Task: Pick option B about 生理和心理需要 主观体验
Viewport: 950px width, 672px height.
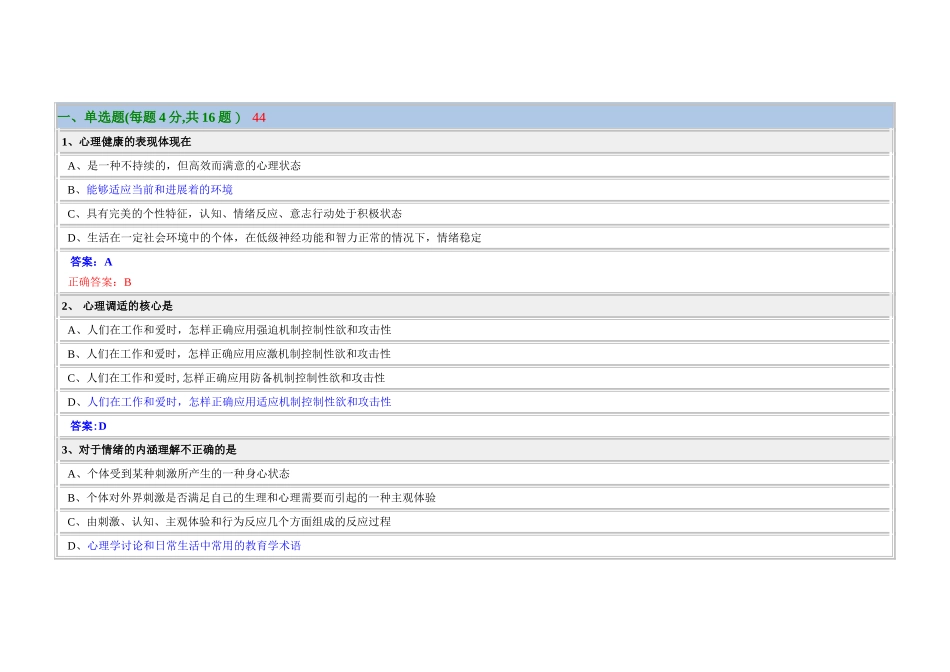Action: coord(251,498)
